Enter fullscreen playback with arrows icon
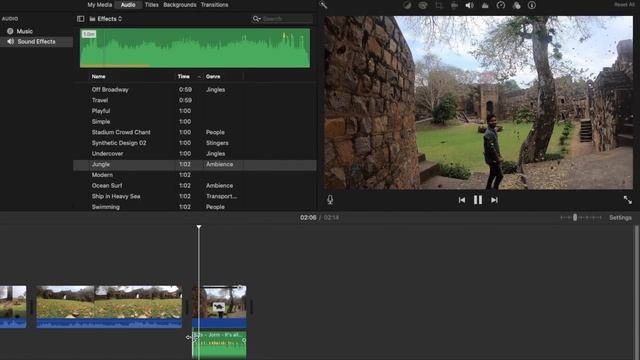This screenshot has height=360, width=640. click(627, 200)
